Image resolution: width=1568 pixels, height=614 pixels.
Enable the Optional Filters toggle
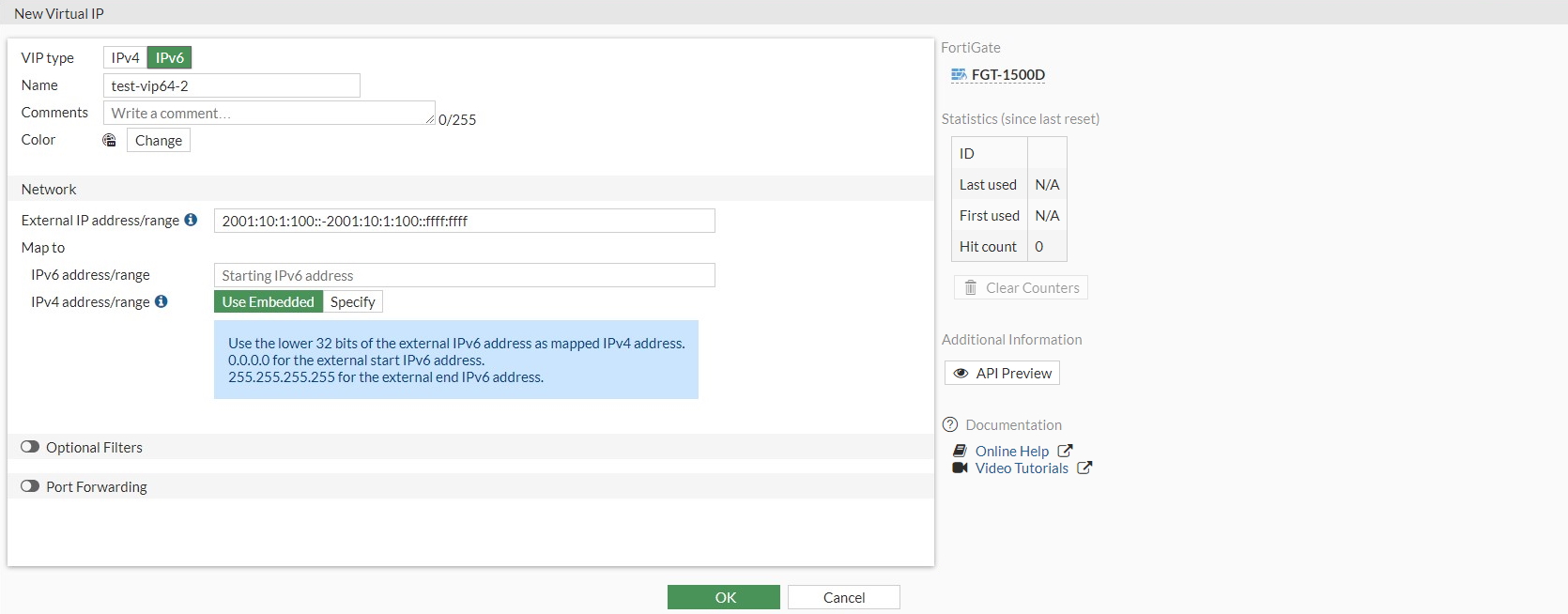click(30, 447)
